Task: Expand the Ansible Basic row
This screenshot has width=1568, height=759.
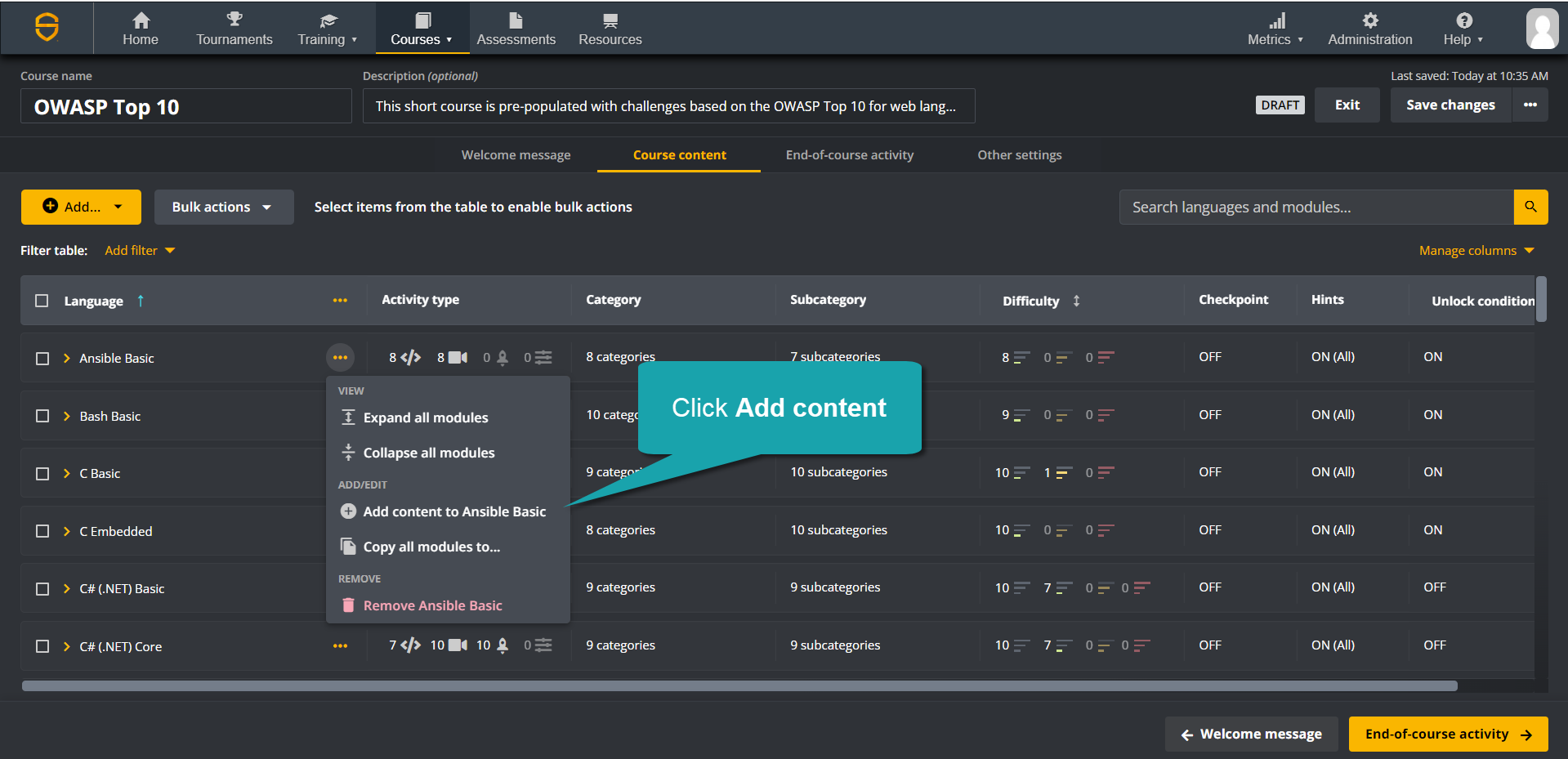Action: coord(67,359)
